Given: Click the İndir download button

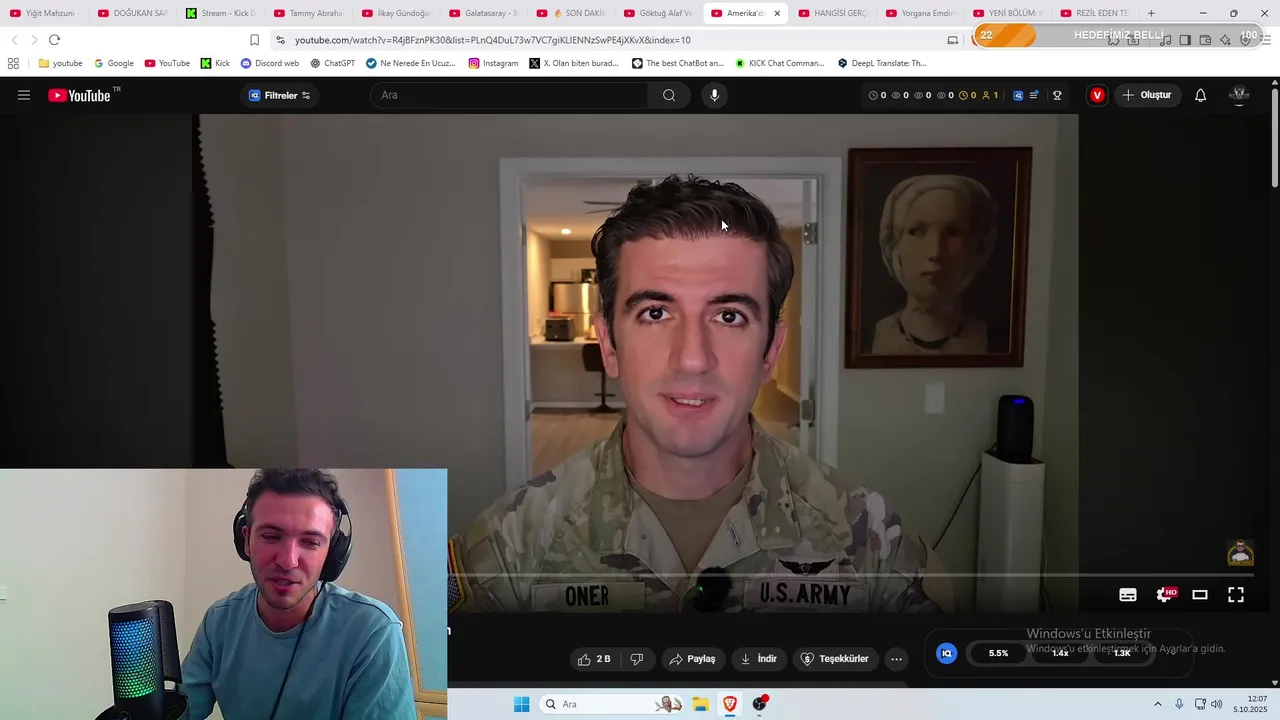Looking at the screenshot, I should click(x=759, y=659).
